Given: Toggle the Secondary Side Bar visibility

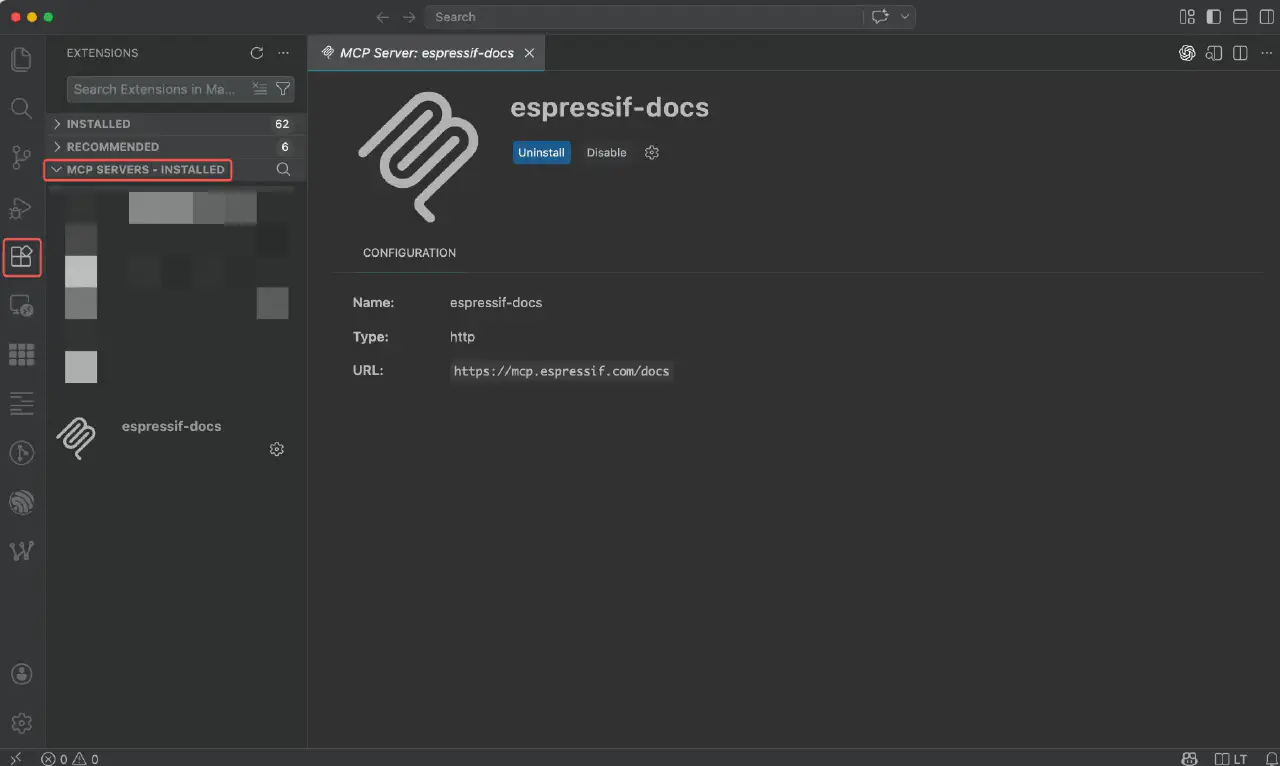Looking at the screenshot, I should pyautogui.click(x=1266, y=17).
